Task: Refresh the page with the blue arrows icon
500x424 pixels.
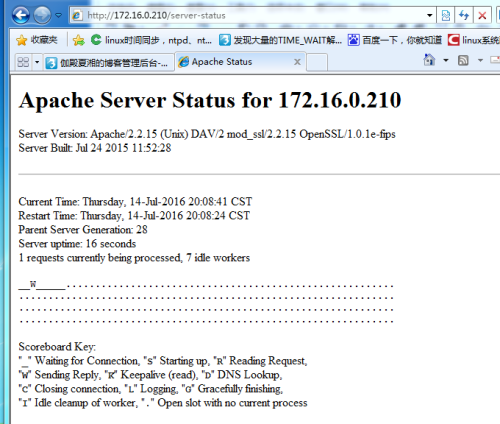Action: (464, 15)
